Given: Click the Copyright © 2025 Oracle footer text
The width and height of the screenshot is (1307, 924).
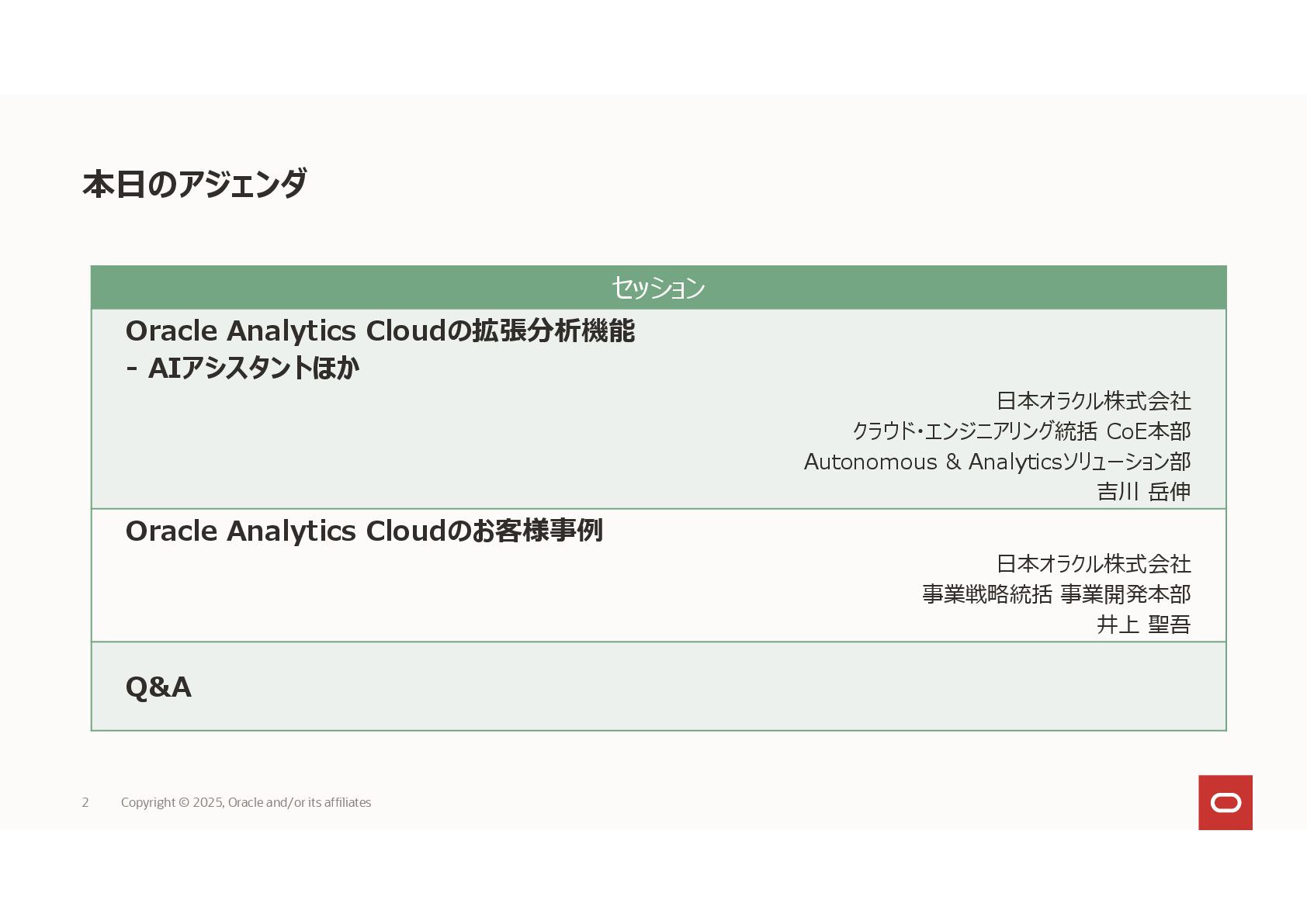Looking at the screenshot, I should [x=246, y=802].
